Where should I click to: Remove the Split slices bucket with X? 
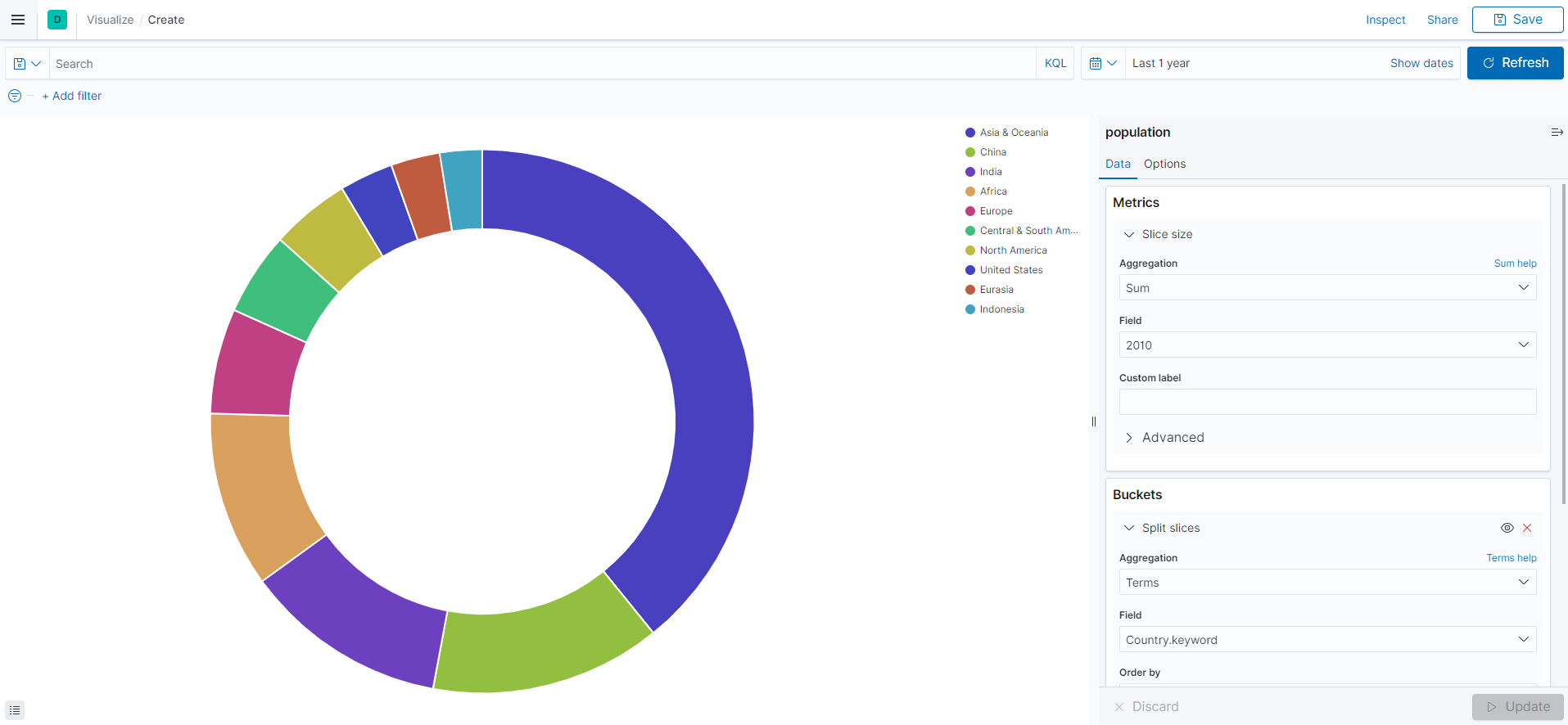[1527, 528]
